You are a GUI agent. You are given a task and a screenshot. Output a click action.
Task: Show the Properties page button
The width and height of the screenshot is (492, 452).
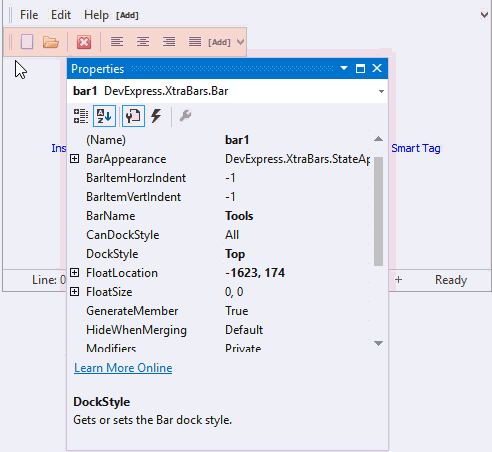tap(133, 116)
